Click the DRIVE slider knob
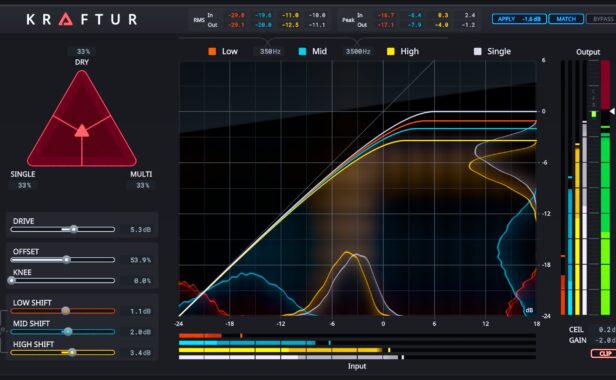Viewport: 616px width, 380px height. click(73, 229)
